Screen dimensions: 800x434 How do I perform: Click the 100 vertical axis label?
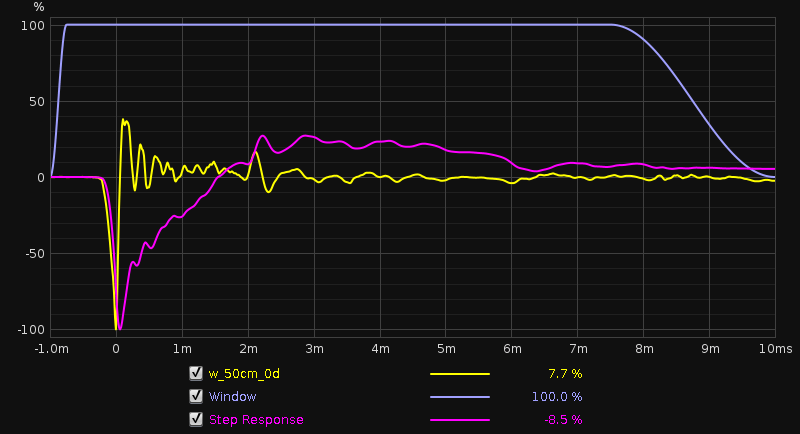click(33, 25)
